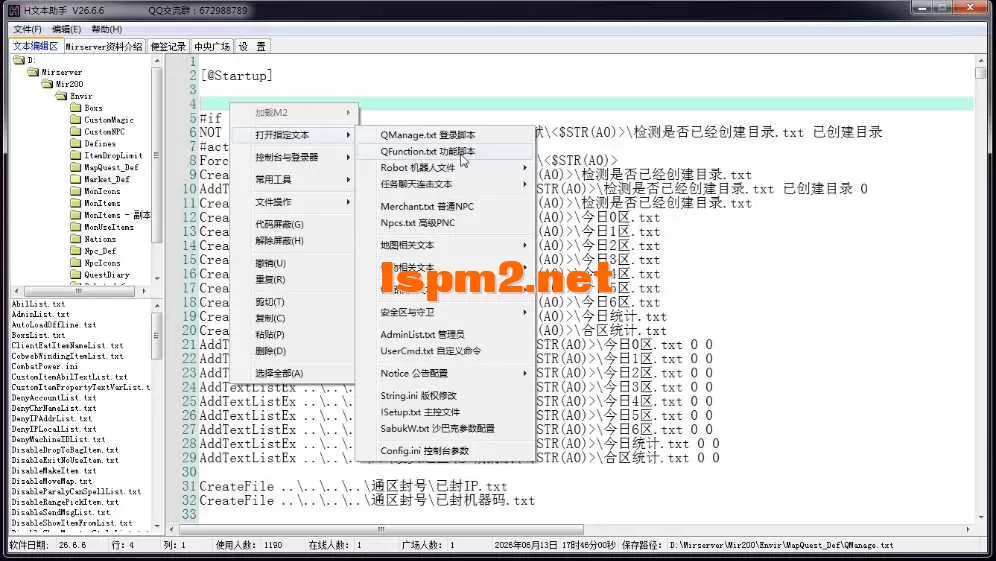Click the Mirserver folder icon
Screen dimensions: 996x561
(x=33, y=72)
